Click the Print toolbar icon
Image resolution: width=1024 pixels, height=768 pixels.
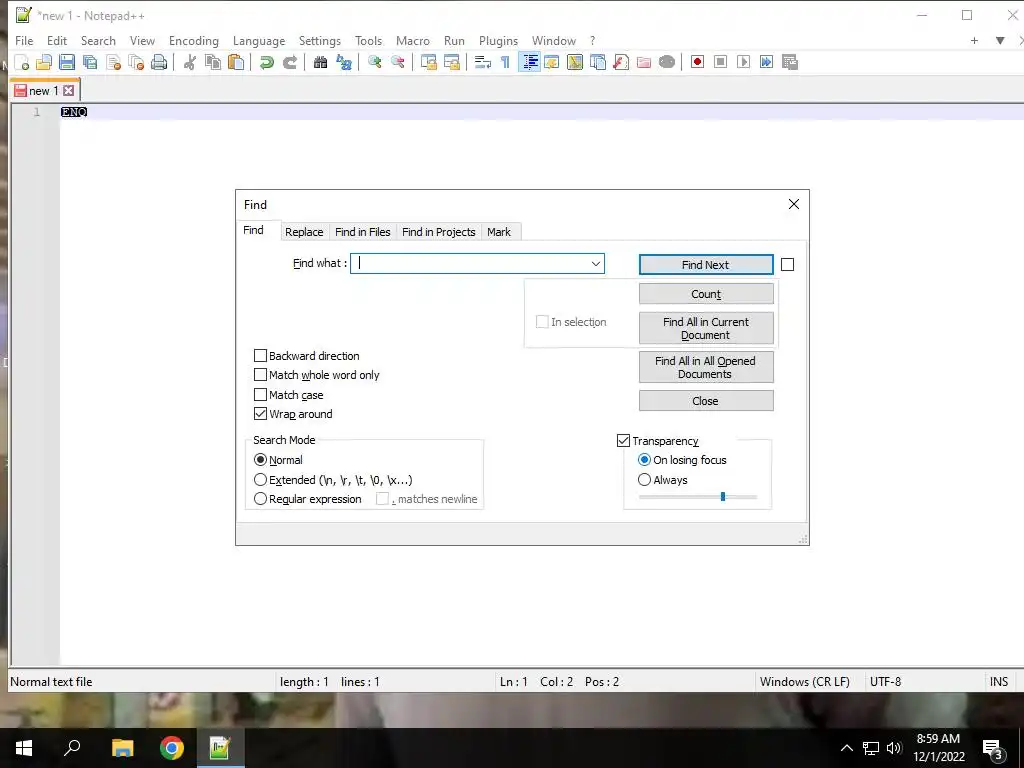point(159,62)
